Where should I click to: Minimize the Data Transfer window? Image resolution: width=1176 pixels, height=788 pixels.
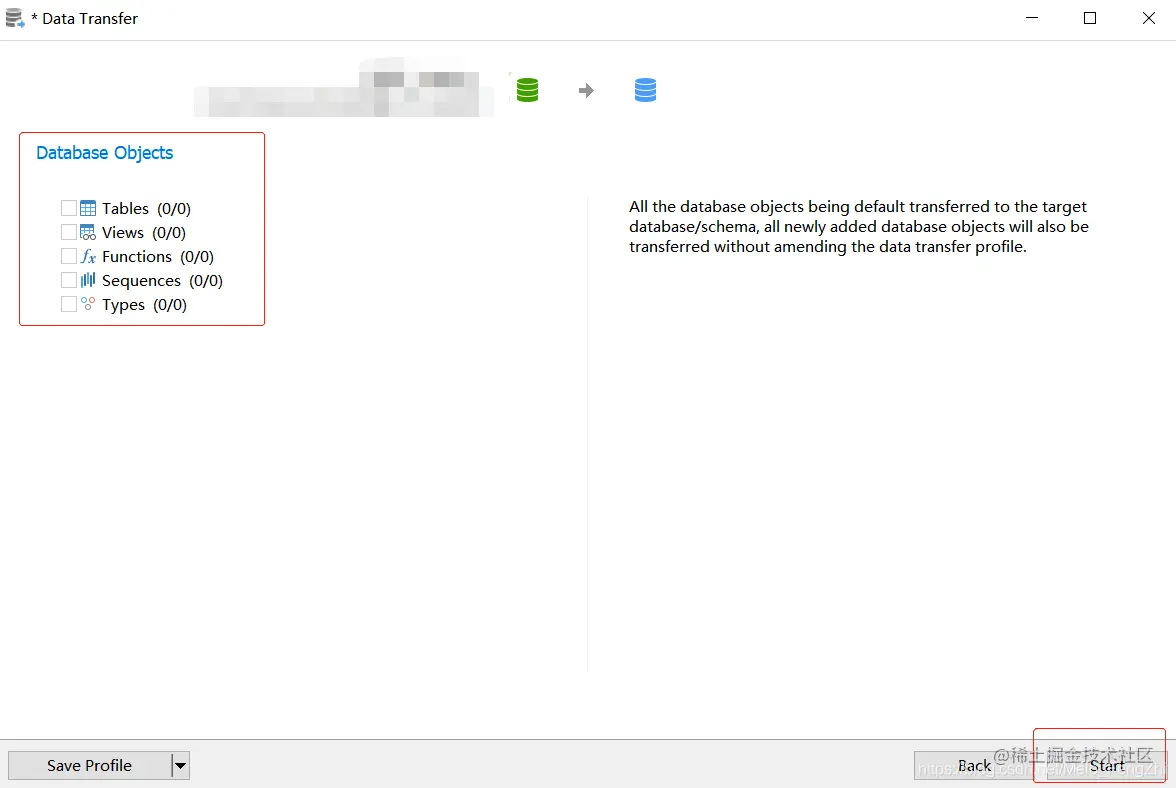[x=1032, y=18]
